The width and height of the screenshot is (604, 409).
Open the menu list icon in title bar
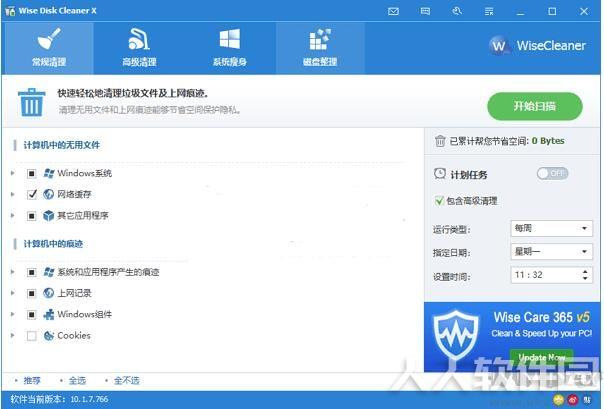click(489, 12)
